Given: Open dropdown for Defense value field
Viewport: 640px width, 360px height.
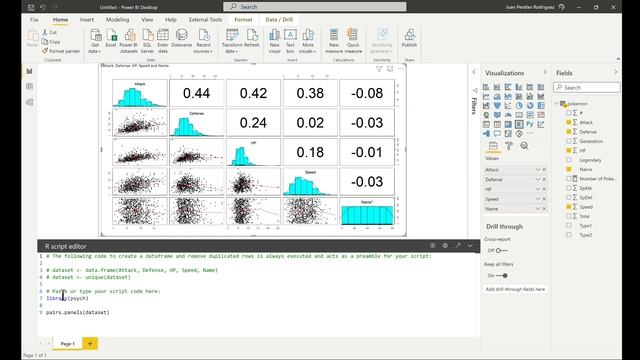Looking at the screenshot, I should (538, 179).
